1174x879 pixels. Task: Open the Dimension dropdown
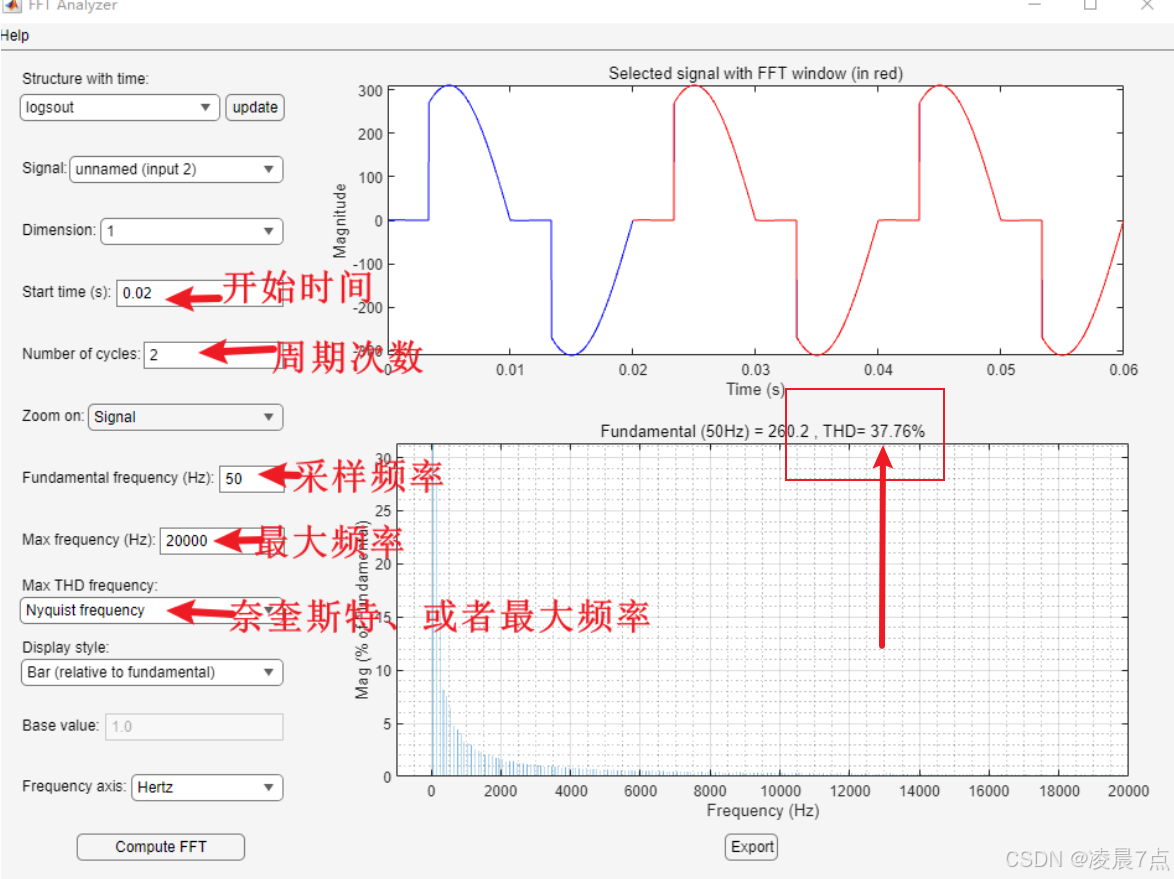(192, 231)
